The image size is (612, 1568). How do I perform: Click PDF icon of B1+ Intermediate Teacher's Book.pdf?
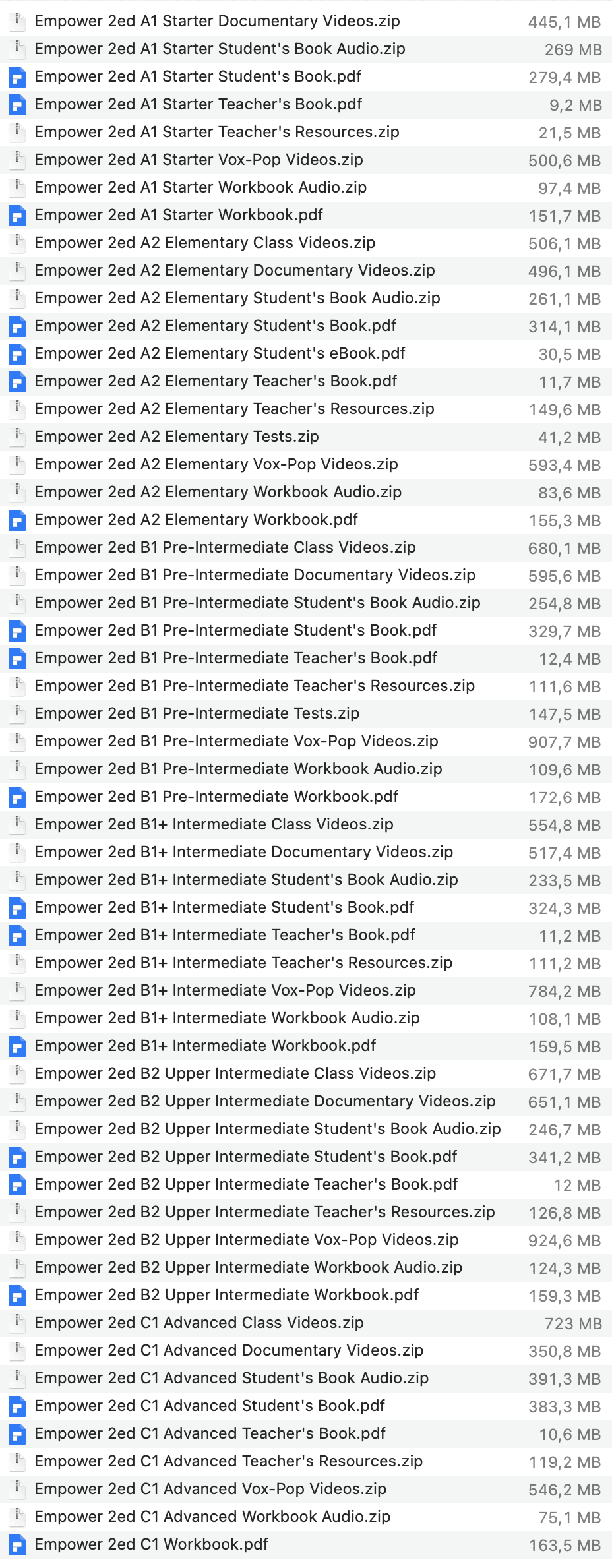pyautogui.click(x=17, y=936)
